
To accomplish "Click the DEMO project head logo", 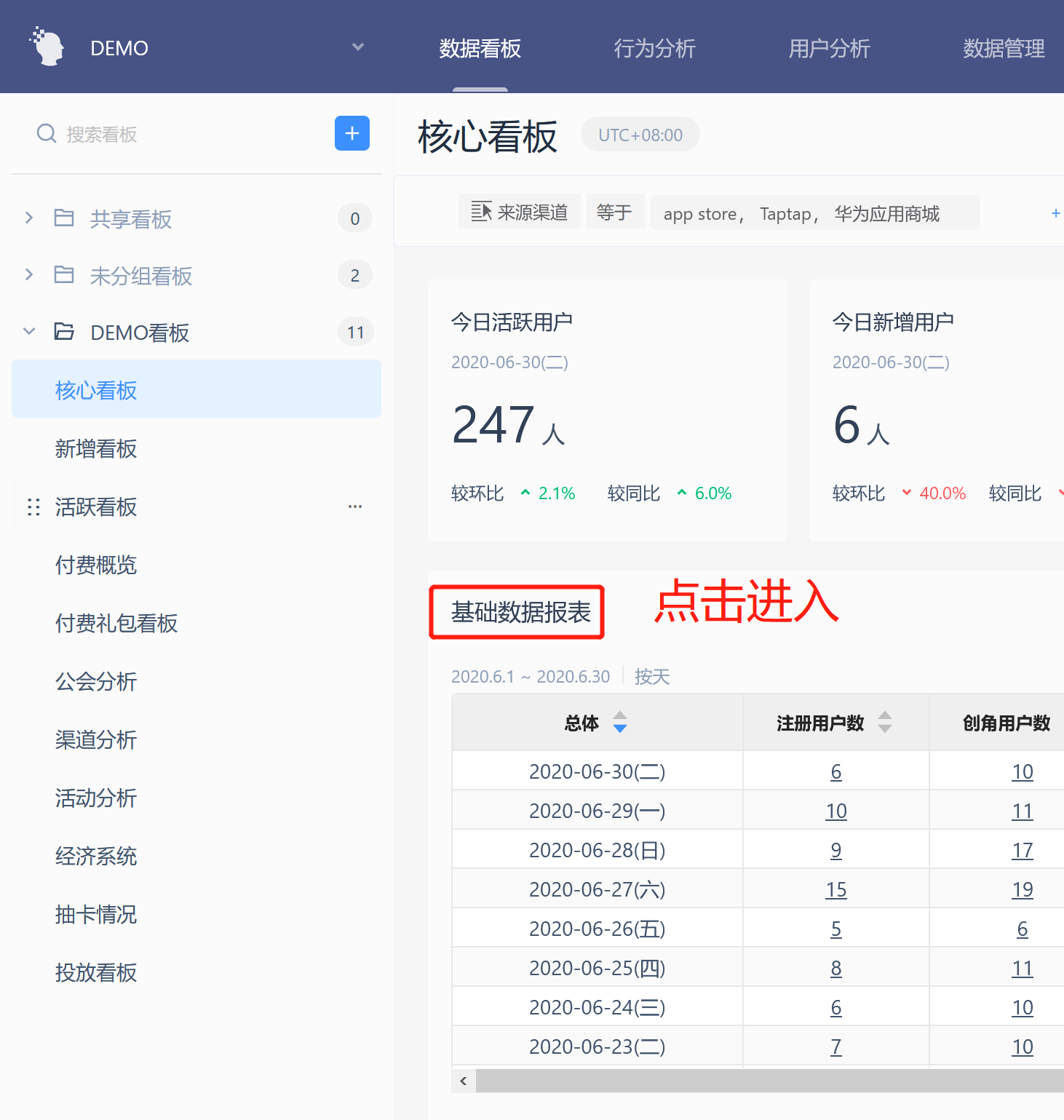I will click(x=48, y=47).
